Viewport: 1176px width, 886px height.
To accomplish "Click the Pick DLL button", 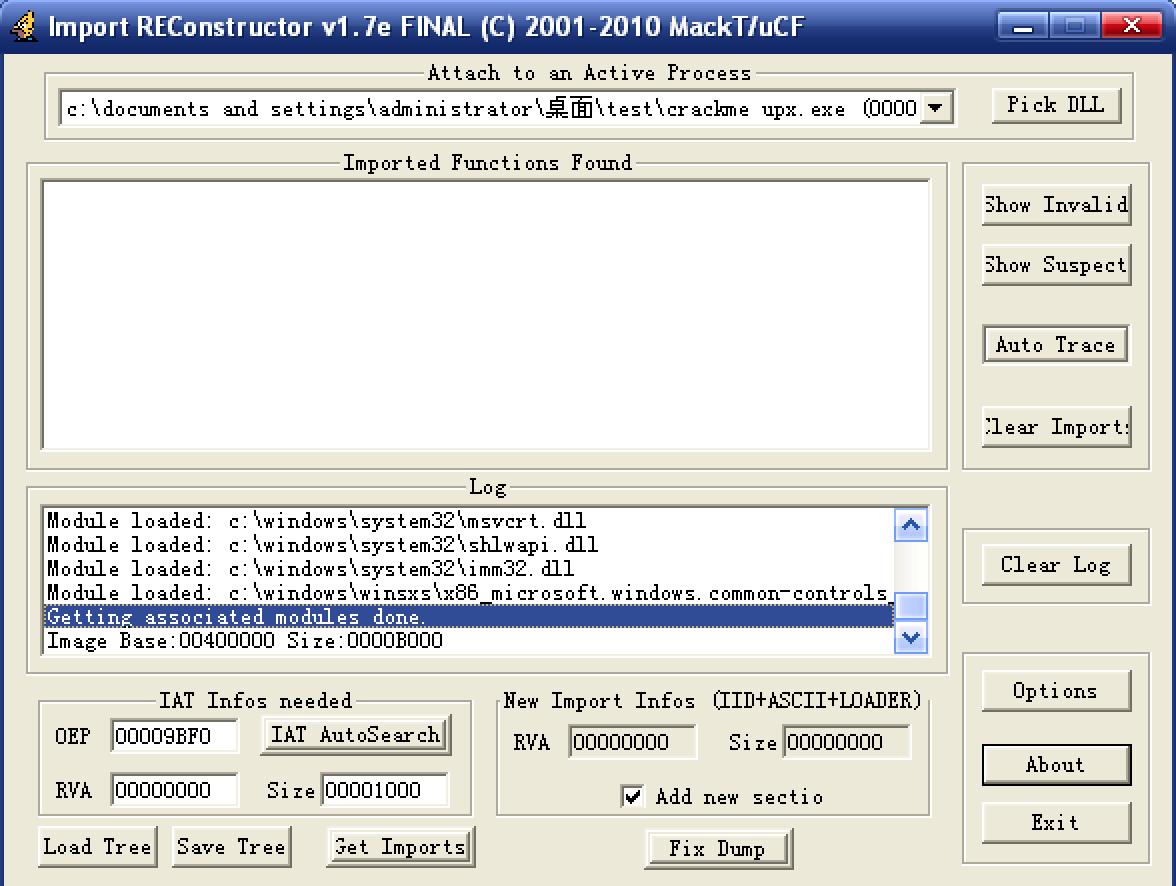I will 1056,105.
